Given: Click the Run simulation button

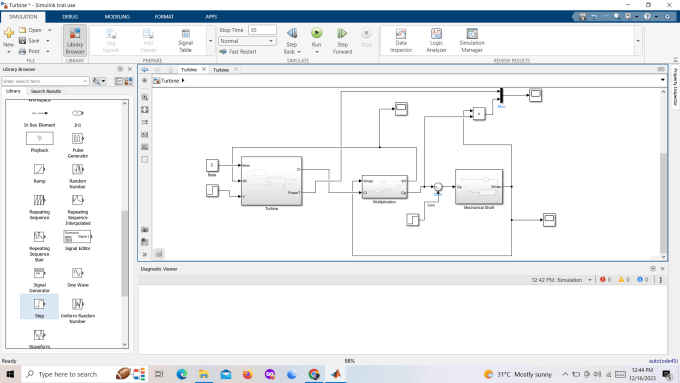Looking at the screenshot, I should [x=317, y=33].
